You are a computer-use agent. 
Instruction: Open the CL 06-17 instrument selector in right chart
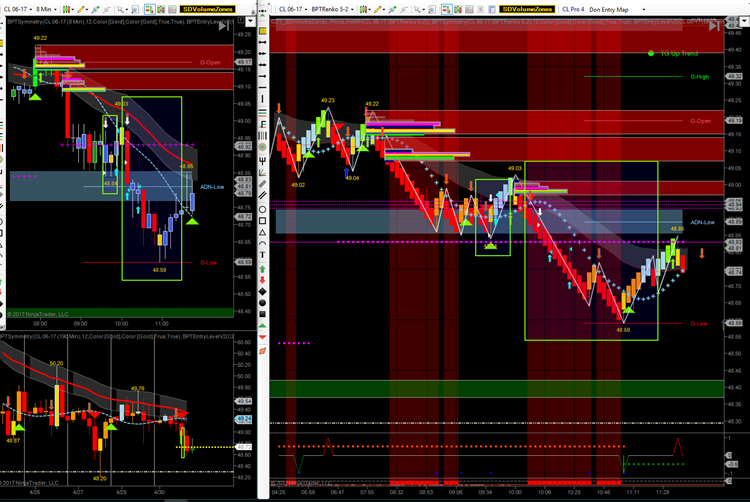click(x=293, y=9)
